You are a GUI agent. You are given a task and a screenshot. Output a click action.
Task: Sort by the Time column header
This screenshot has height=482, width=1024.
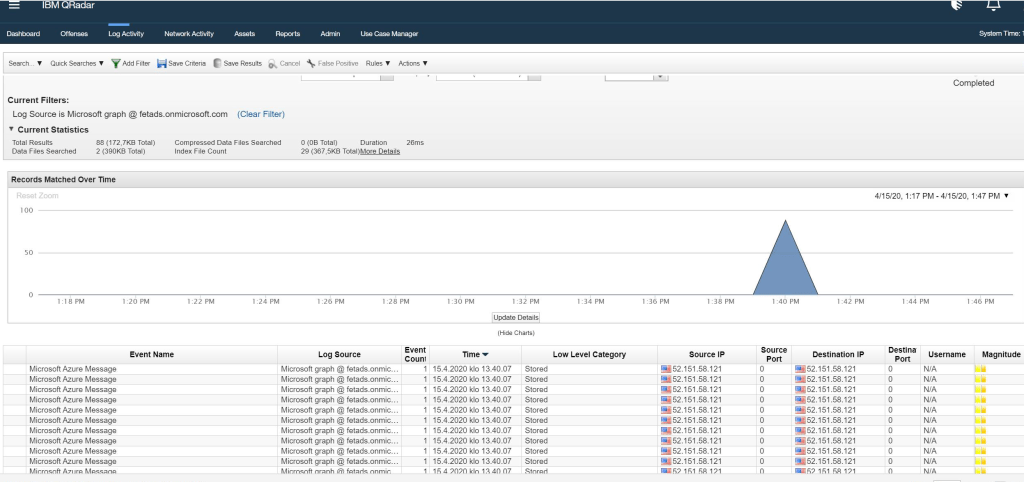pyautogui.click(x=471, y=354)
